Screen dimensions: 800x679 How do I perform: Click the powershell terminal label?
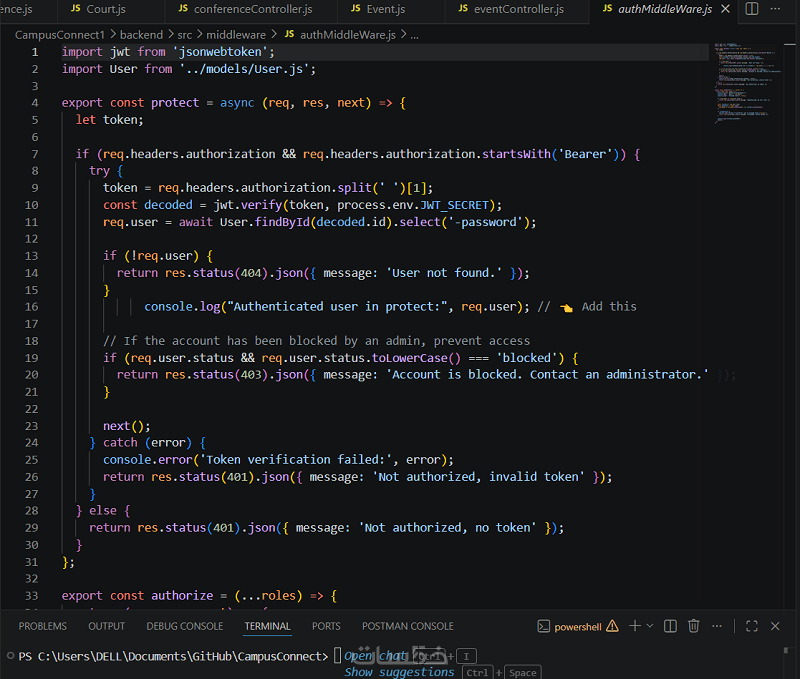click(x=578, y=626)
